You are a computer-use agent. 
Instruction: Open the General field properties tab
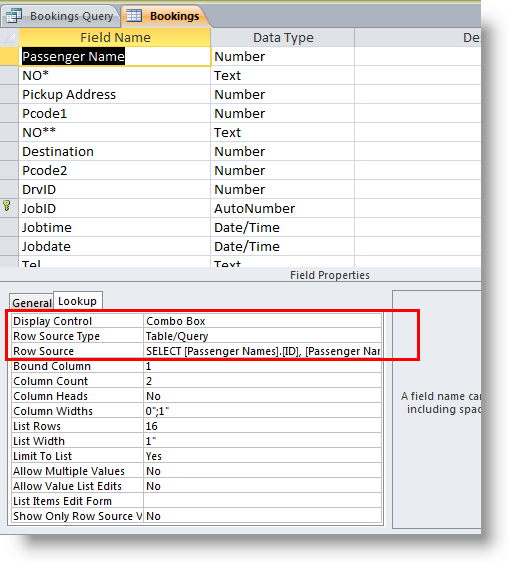(x=32, y=303)
